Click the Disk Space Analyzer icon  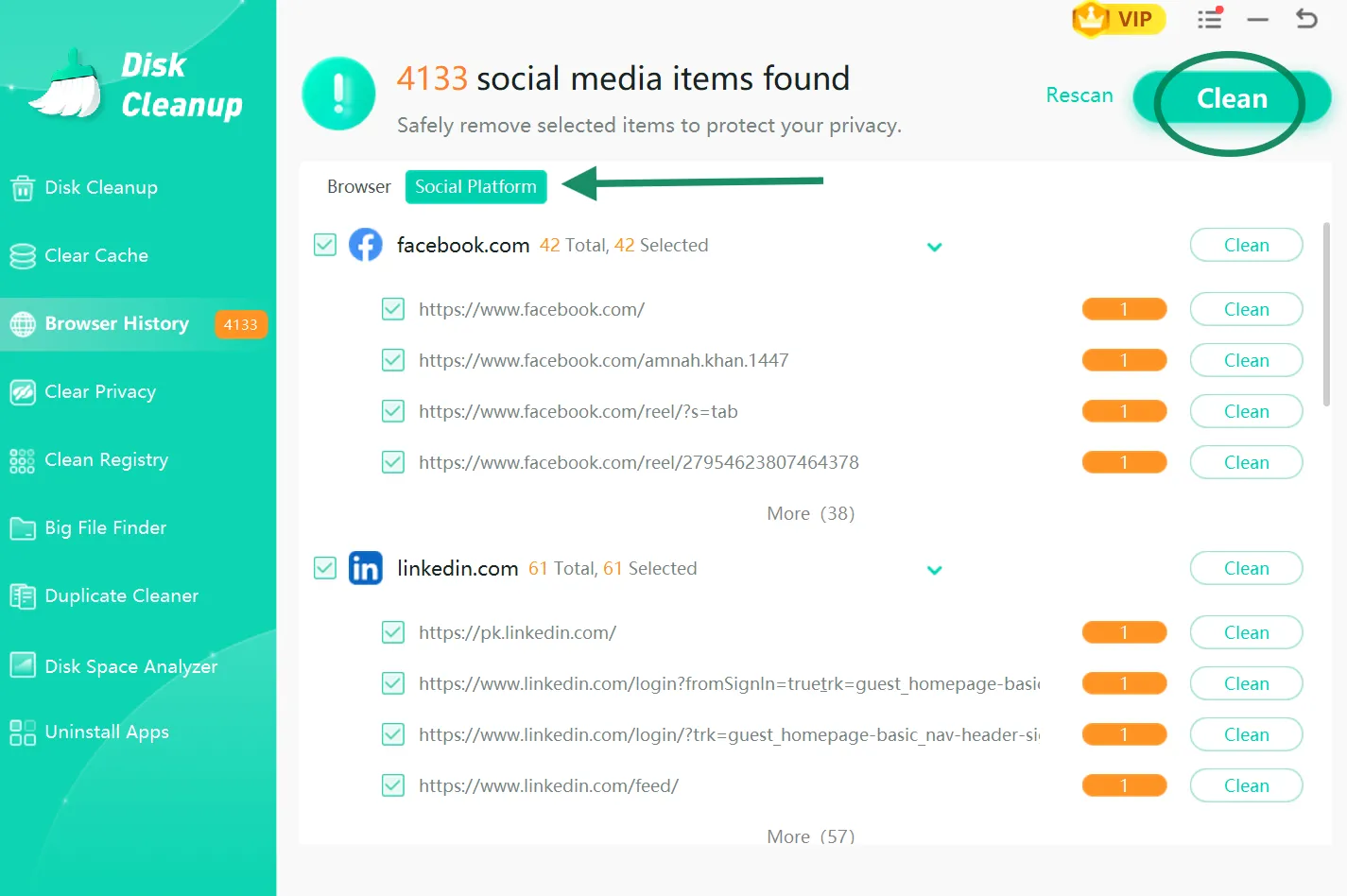pos(23,665)
